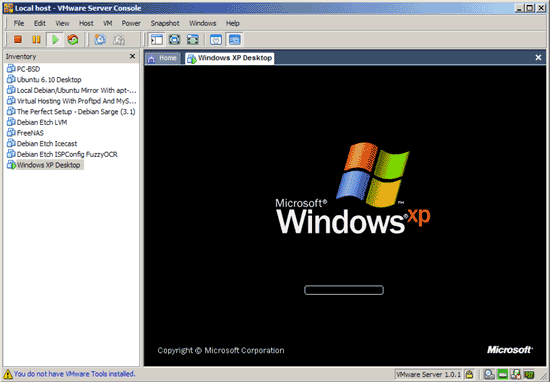Minimize the VMware Server Console window

pyautogui.click(x=519, y=8)
